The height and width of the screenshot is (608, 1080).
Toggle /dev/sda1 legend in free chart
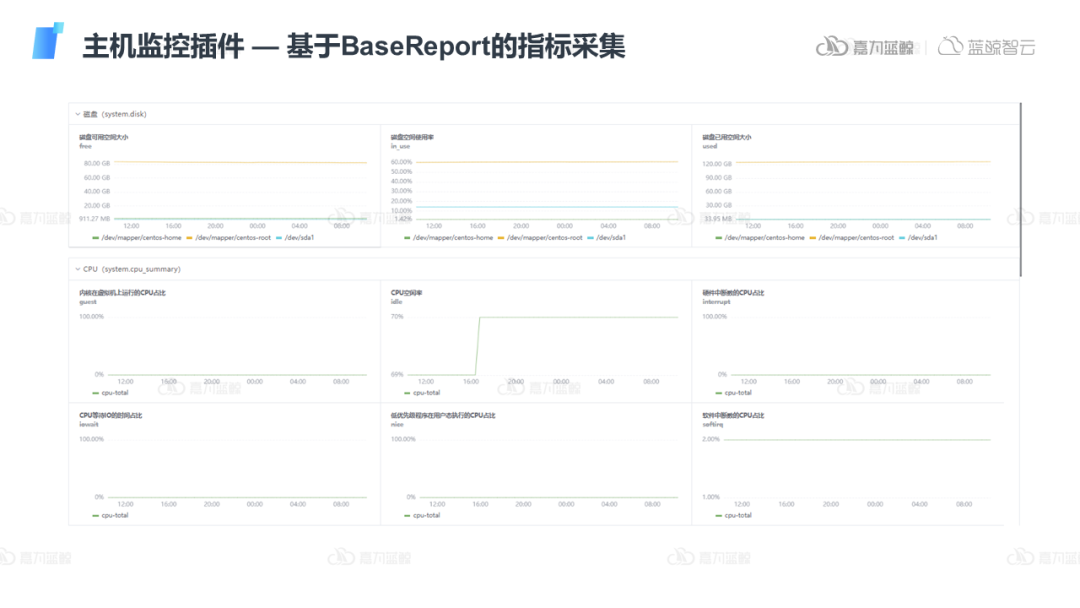tap(295, 238)
